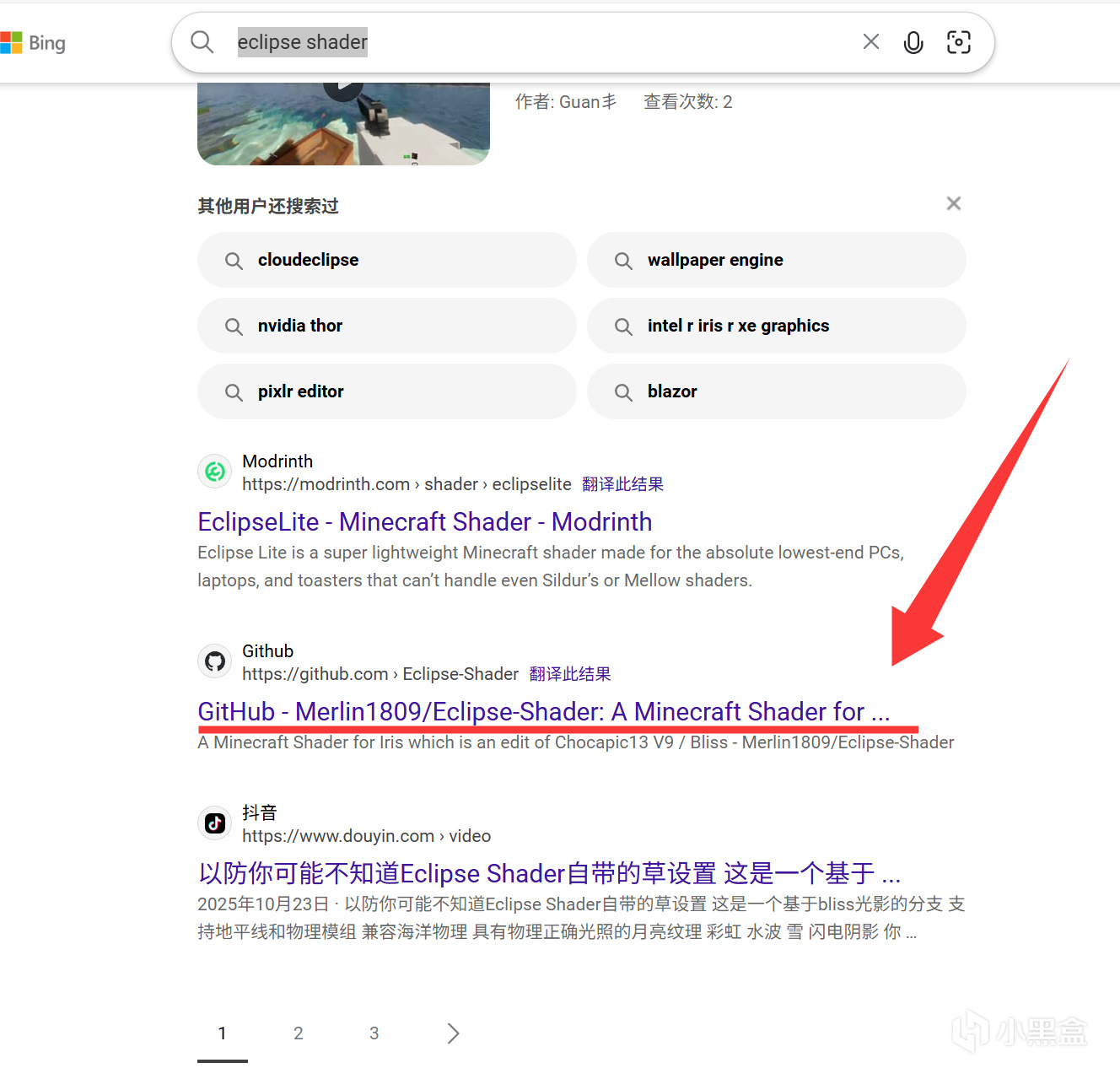Screen dimensions: 1120x1079
Task: Go to next results page arrow
Action: tap(453, 1033)
